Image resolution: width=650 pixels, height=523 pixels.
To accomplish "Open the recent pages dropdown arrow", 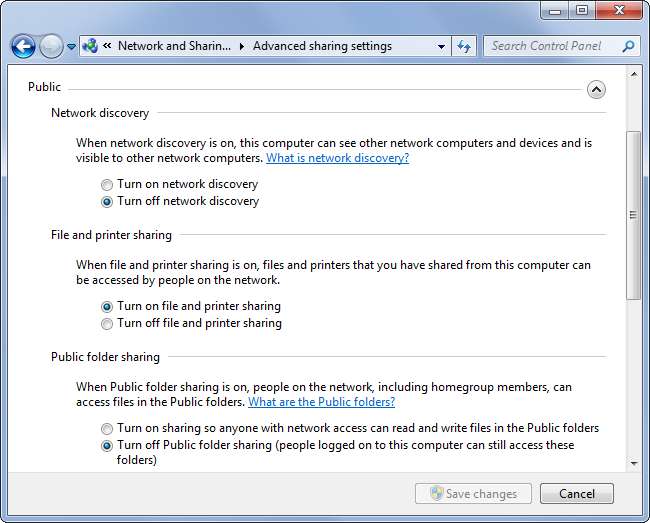I will 72,47.
